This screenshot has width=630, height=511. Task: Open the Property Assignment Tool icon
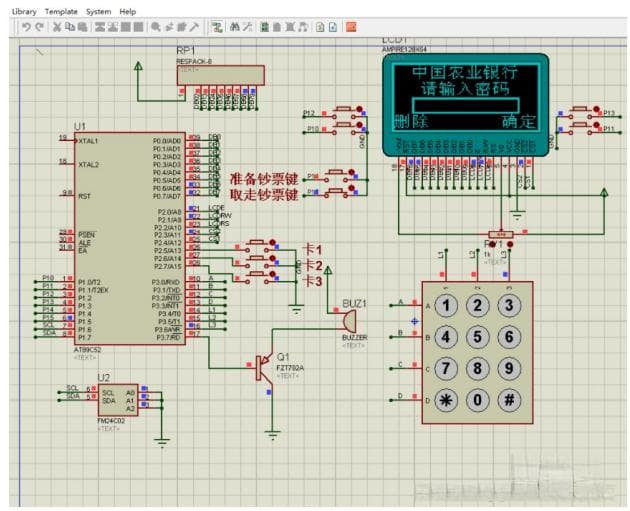(248, 27)
